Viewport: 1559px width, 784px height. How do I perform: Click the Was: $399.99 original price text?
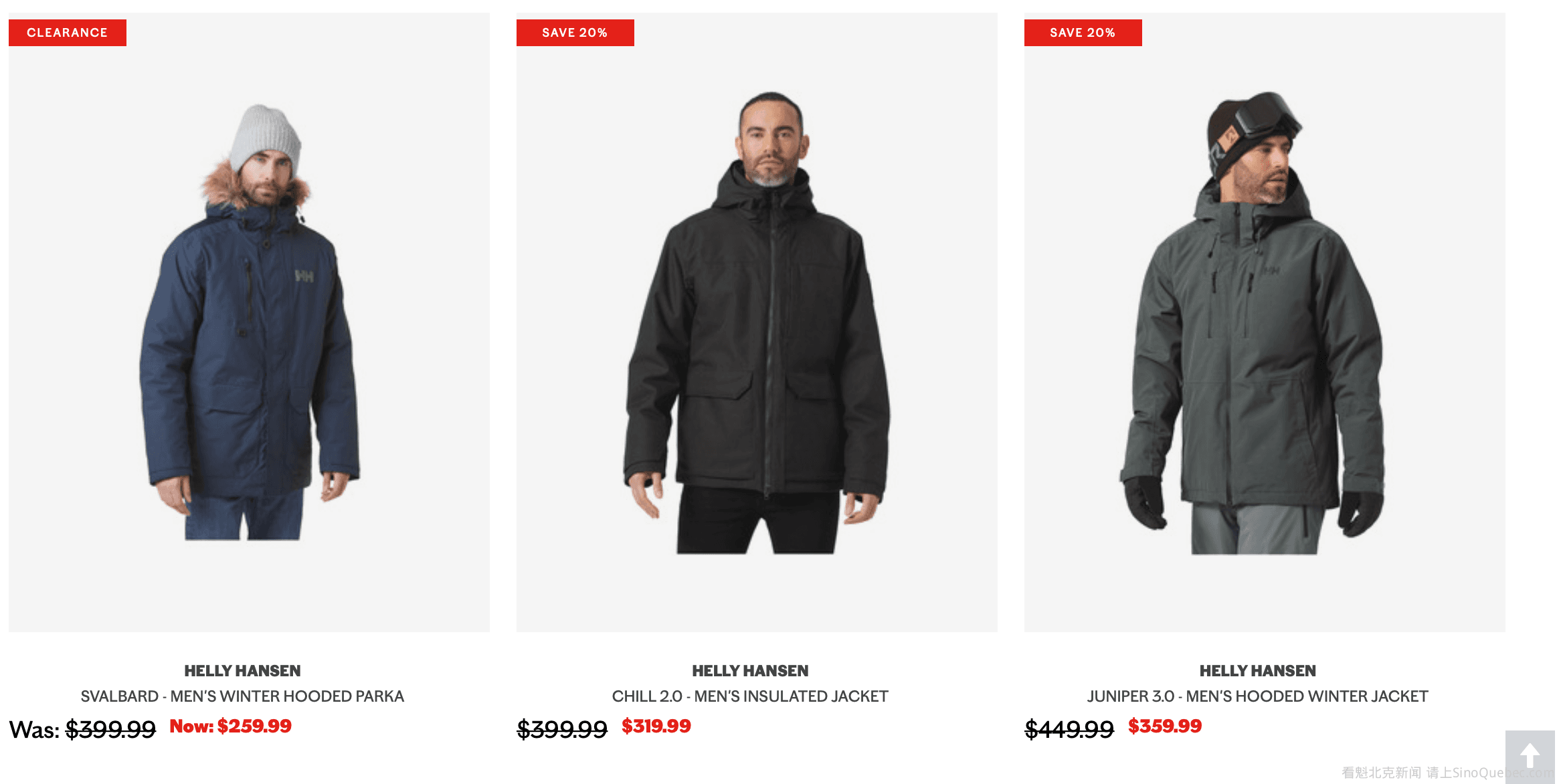(82, 729)
